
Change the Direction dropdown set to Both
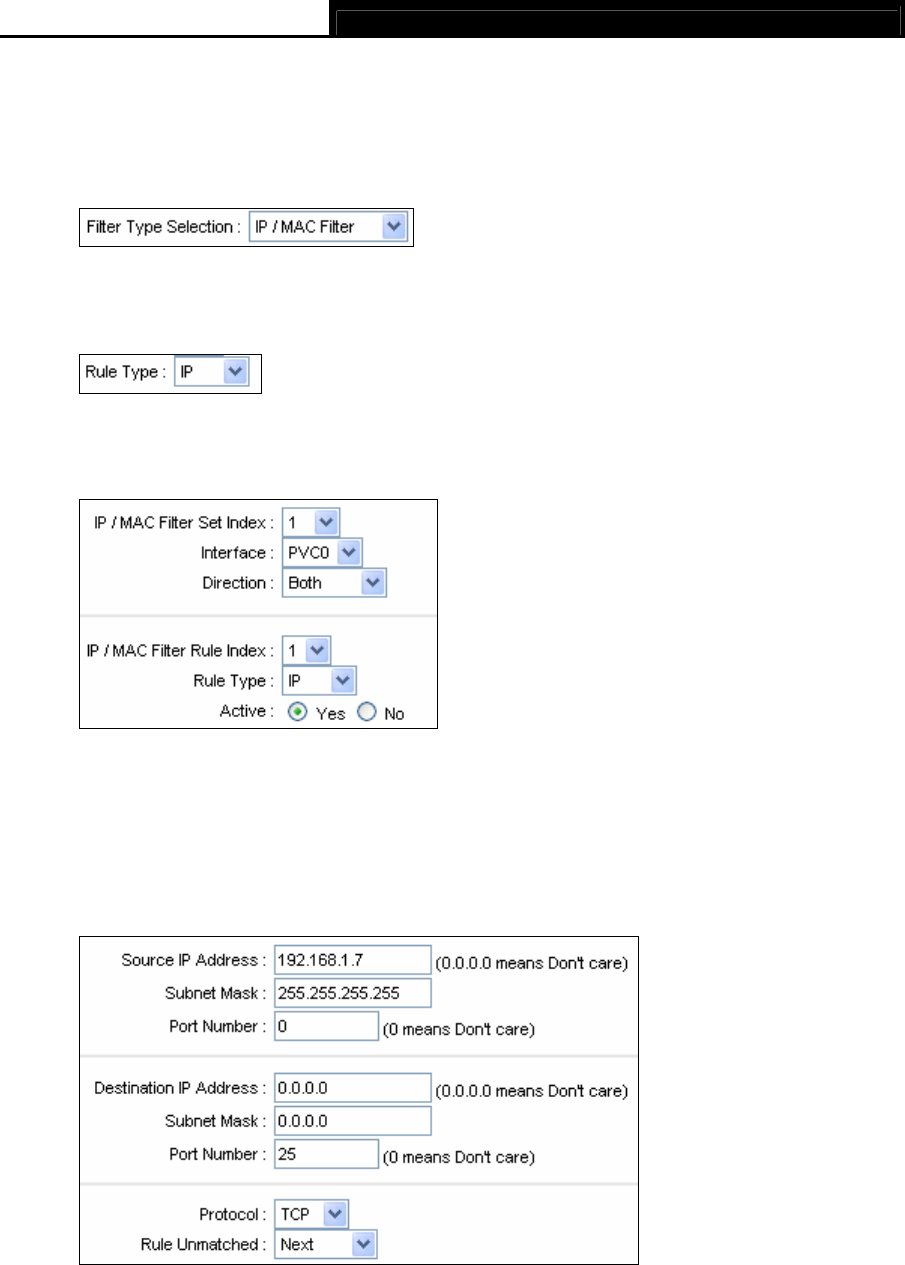coord(334,582)
